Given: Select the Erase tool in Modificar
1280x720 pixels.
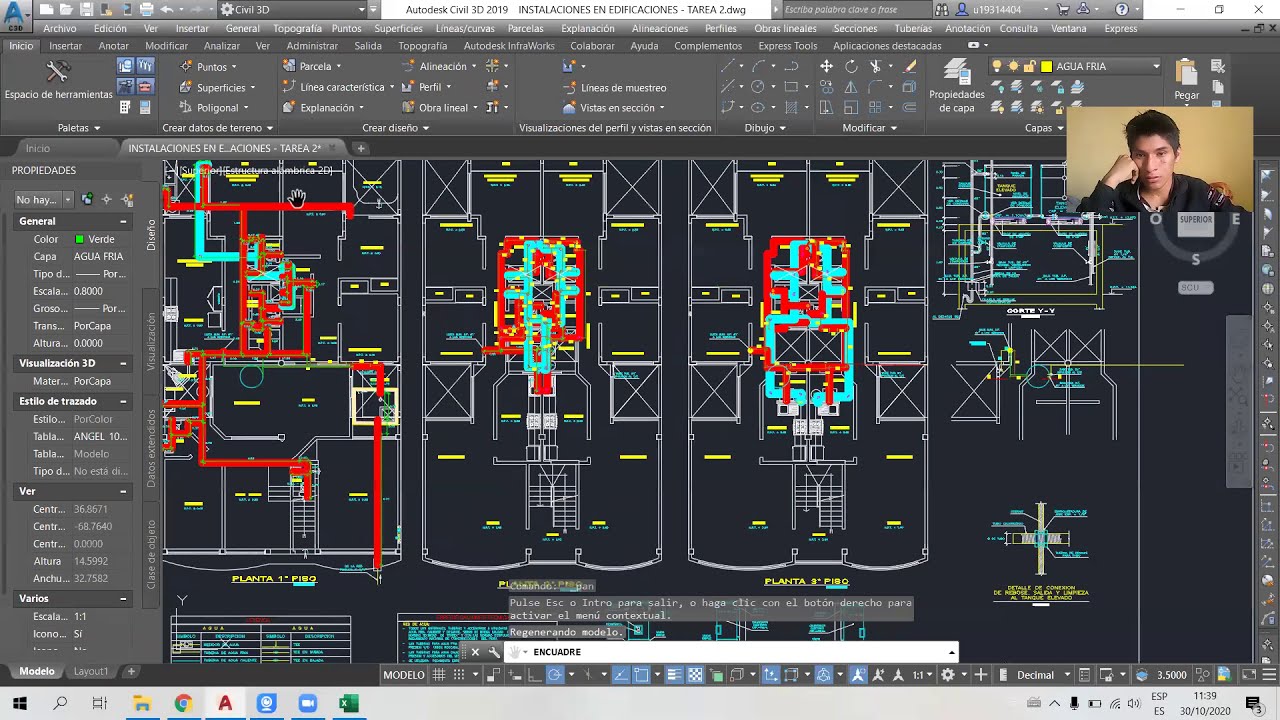Looking at the screenshot, I should pyautogui.click(x=909, y=66).
